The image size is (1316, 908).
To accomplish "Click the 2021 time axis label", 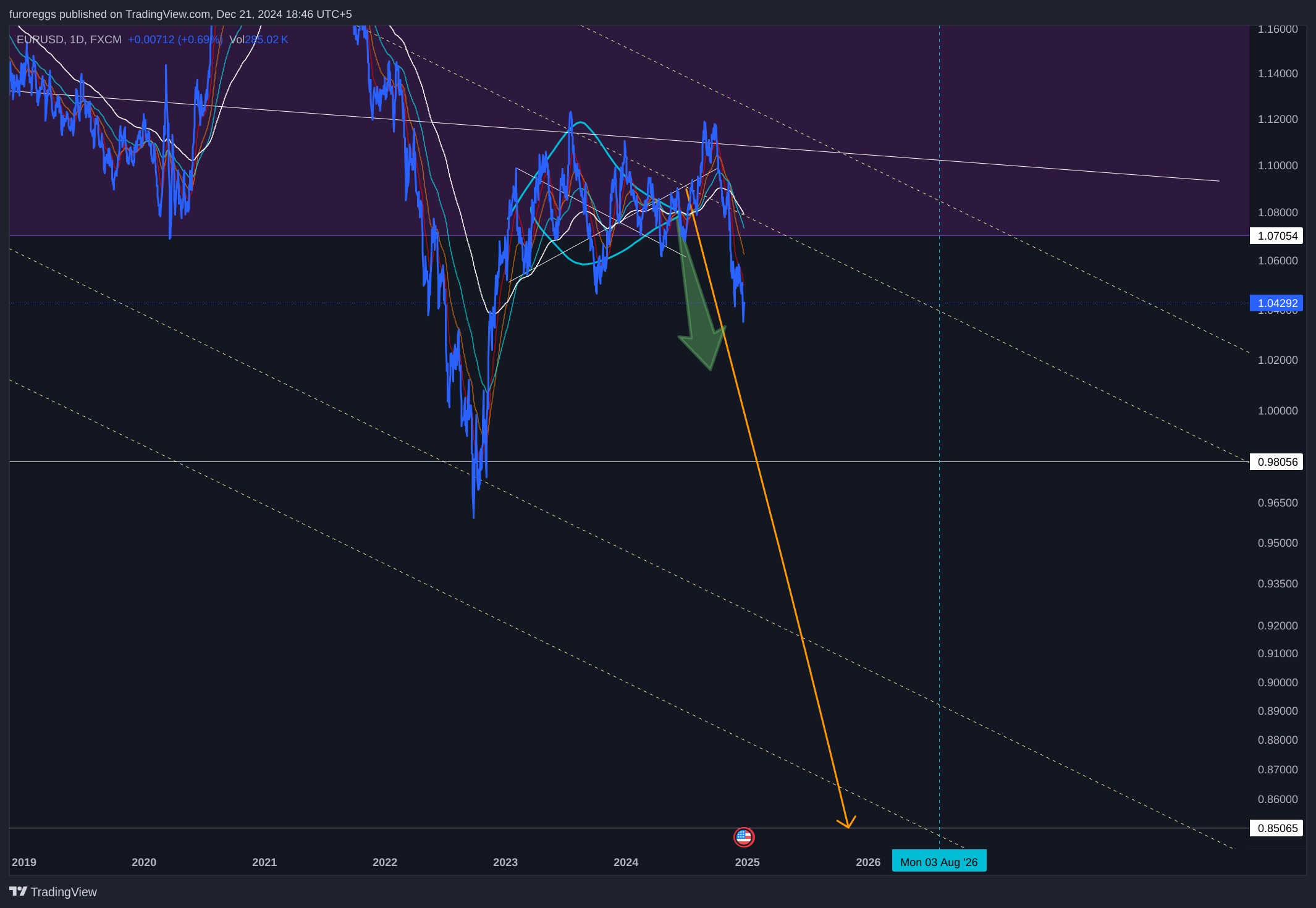I will click(264, 862).
